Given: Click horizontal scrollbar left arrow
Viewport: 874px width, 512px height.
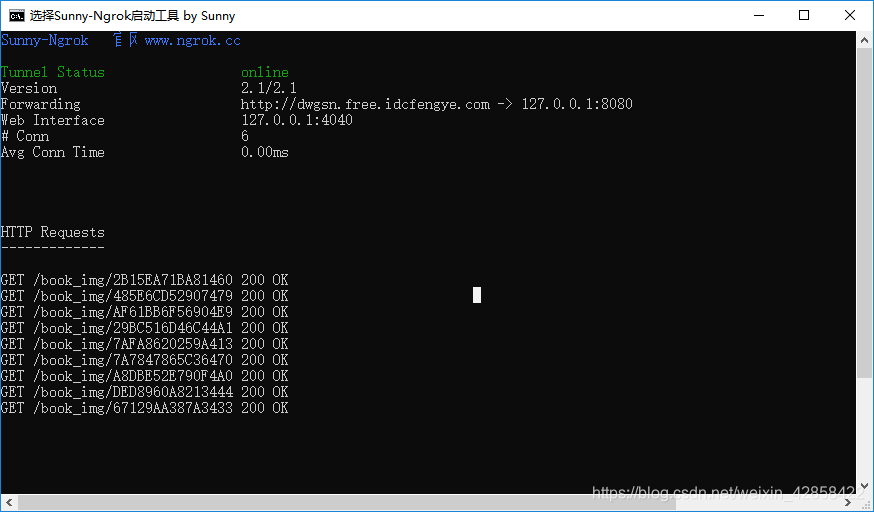Looking at the screenshot, I should (9, 503).
